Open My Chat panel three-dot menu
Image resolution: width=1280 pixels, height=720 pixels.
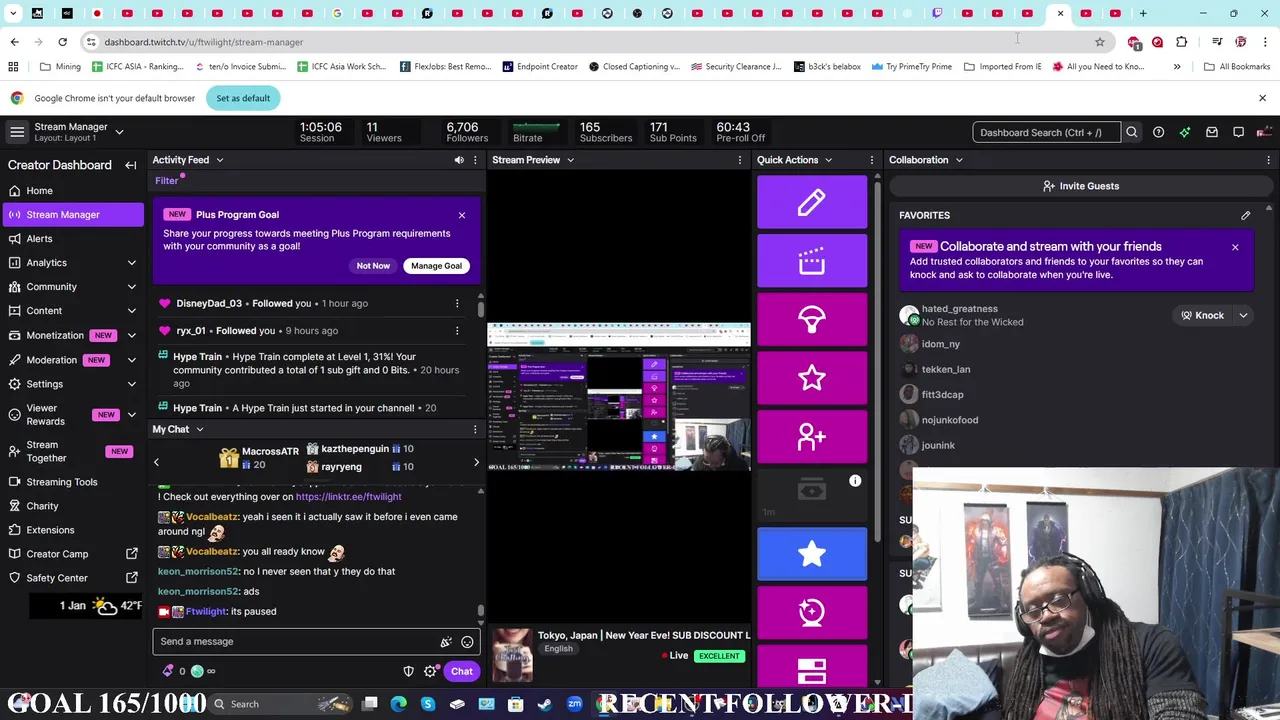[475, 429]
